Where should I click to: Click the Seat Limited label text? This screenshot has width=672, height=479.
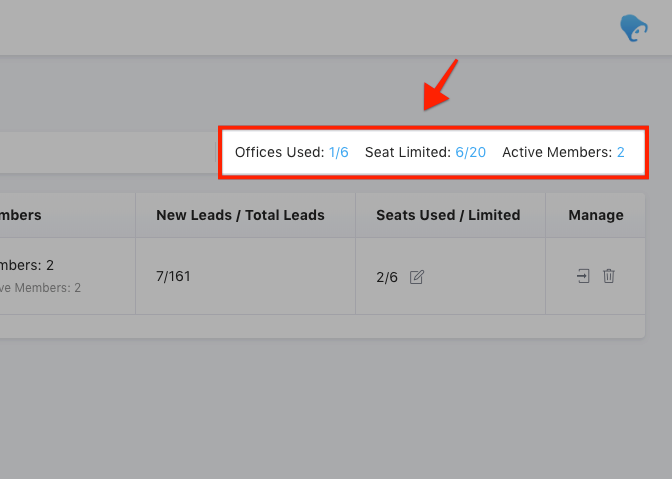point(408,152)
